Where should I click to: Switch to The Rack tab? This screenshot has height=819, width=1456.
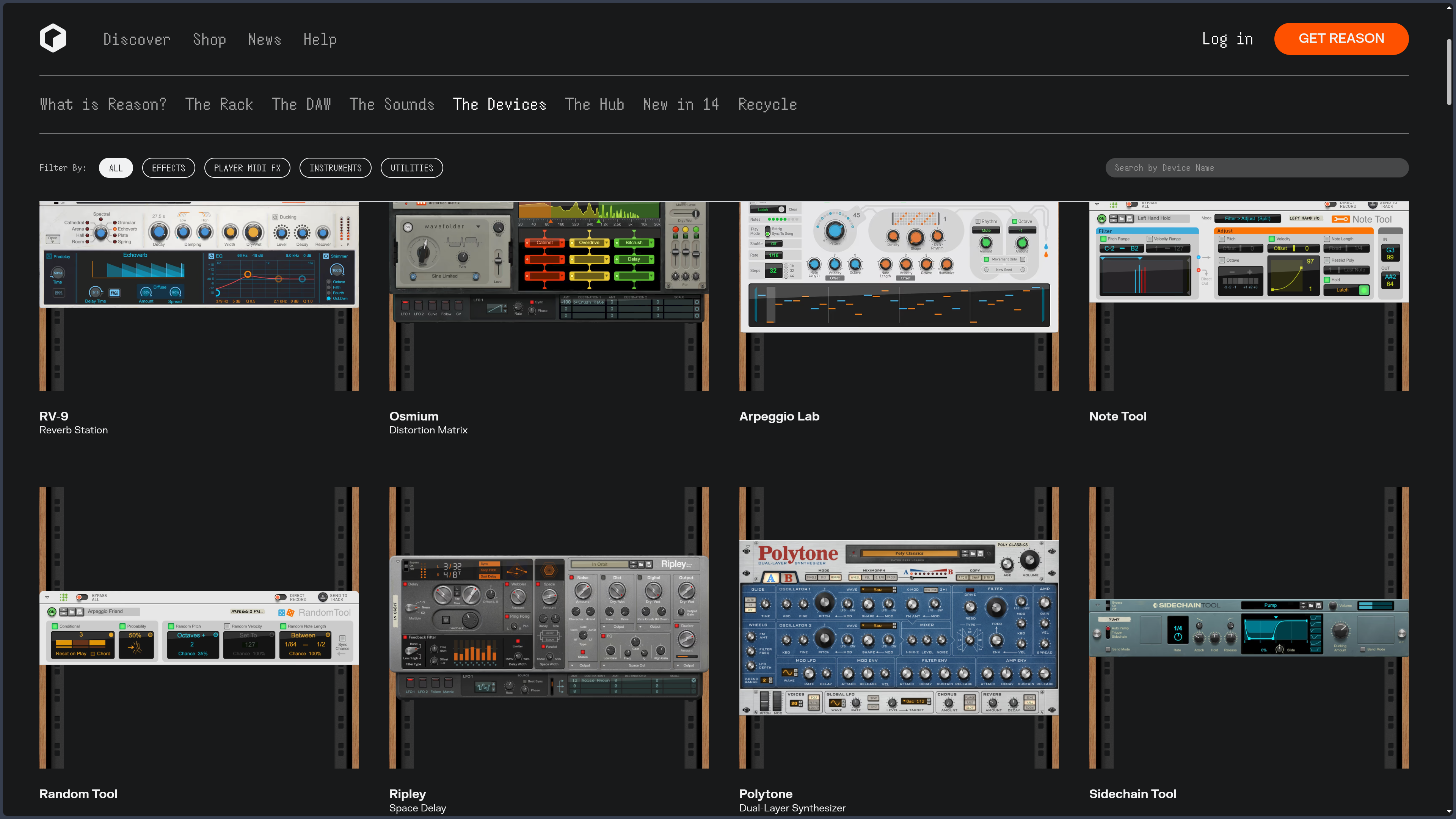(x=219, y=105)
